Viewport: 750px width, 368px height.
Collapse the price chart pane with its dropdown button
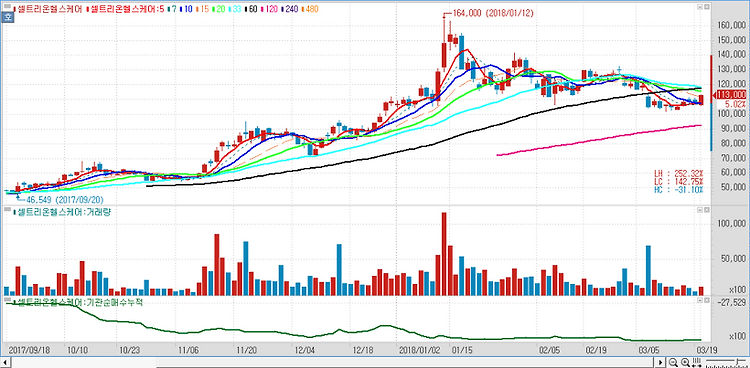pos(699,8)
